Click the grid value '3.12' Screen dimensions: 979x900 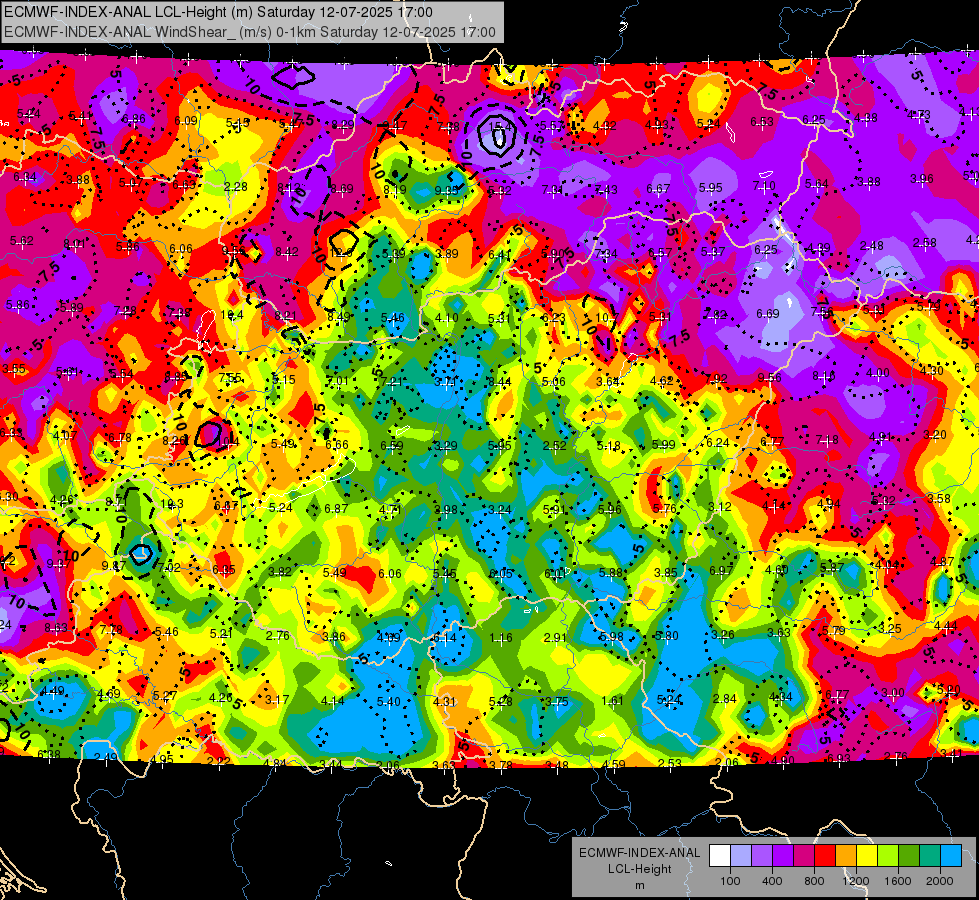[x=719, y=507]
